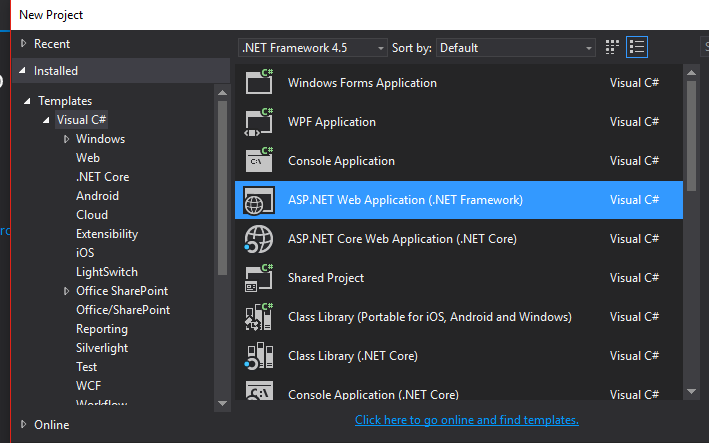Click the portable Class Library icon
Image resolution: width=709 pixels, height=443 pixels.
[259, 317]
